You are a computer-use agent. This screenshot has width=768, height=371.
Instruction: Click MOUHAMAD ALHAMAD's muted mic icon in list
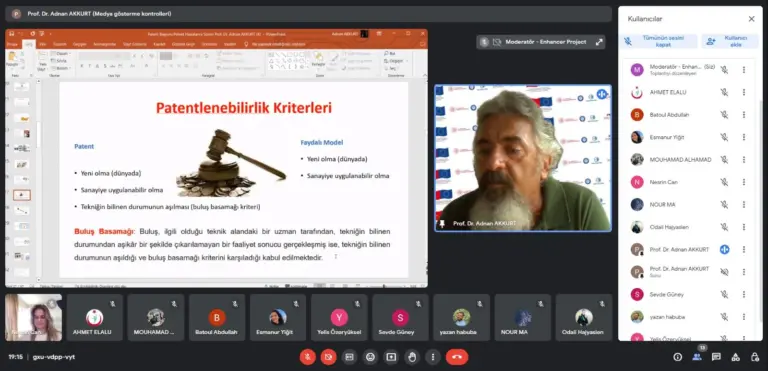tap(724, 160)
